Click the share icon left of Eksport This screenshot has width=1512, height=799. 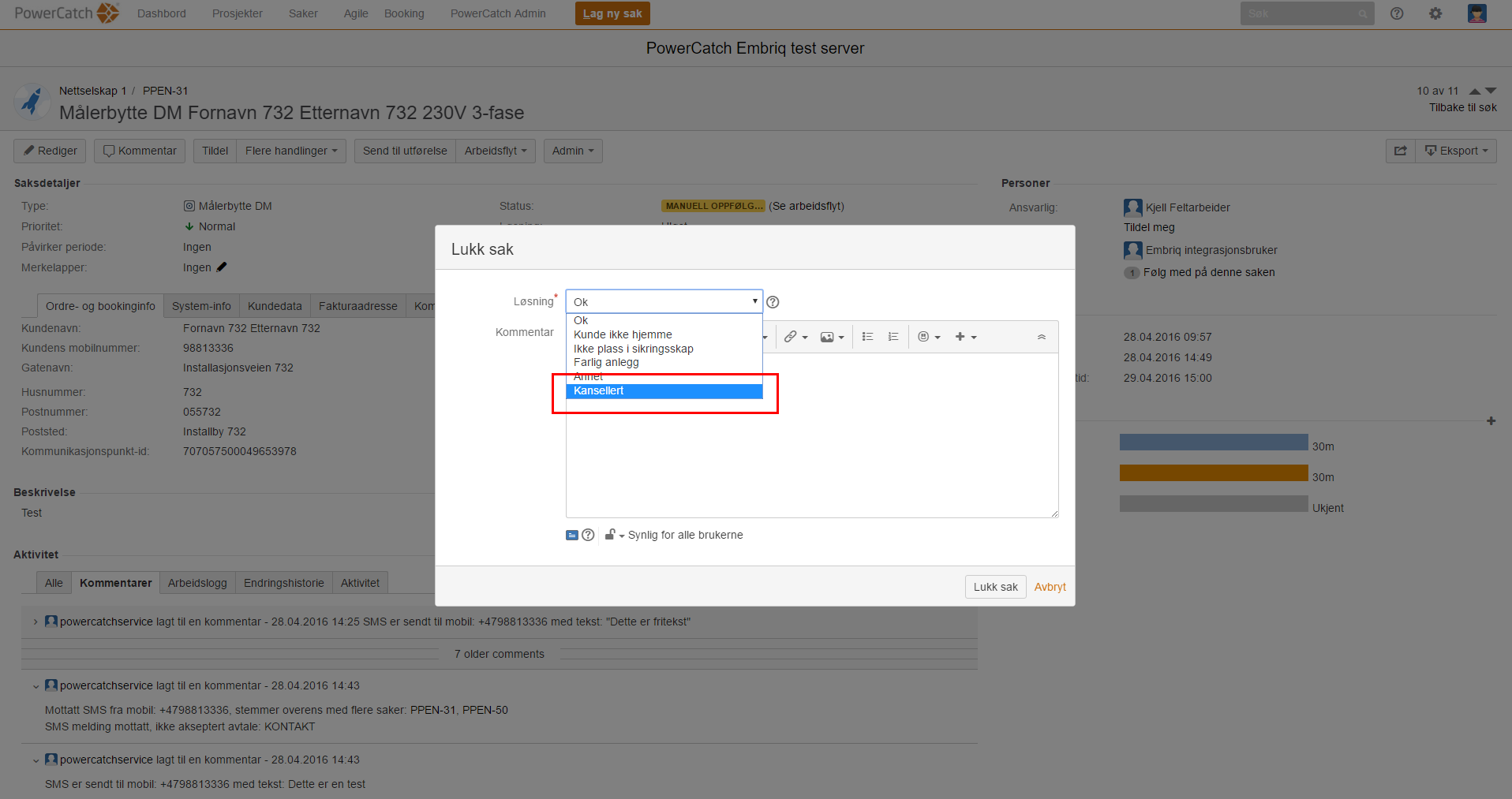[1400, 151]
